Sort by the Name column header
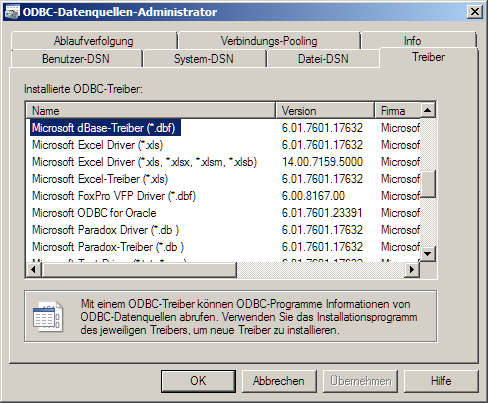The width and height of the screenshot is (488, 403). click(x=151, y=111)
